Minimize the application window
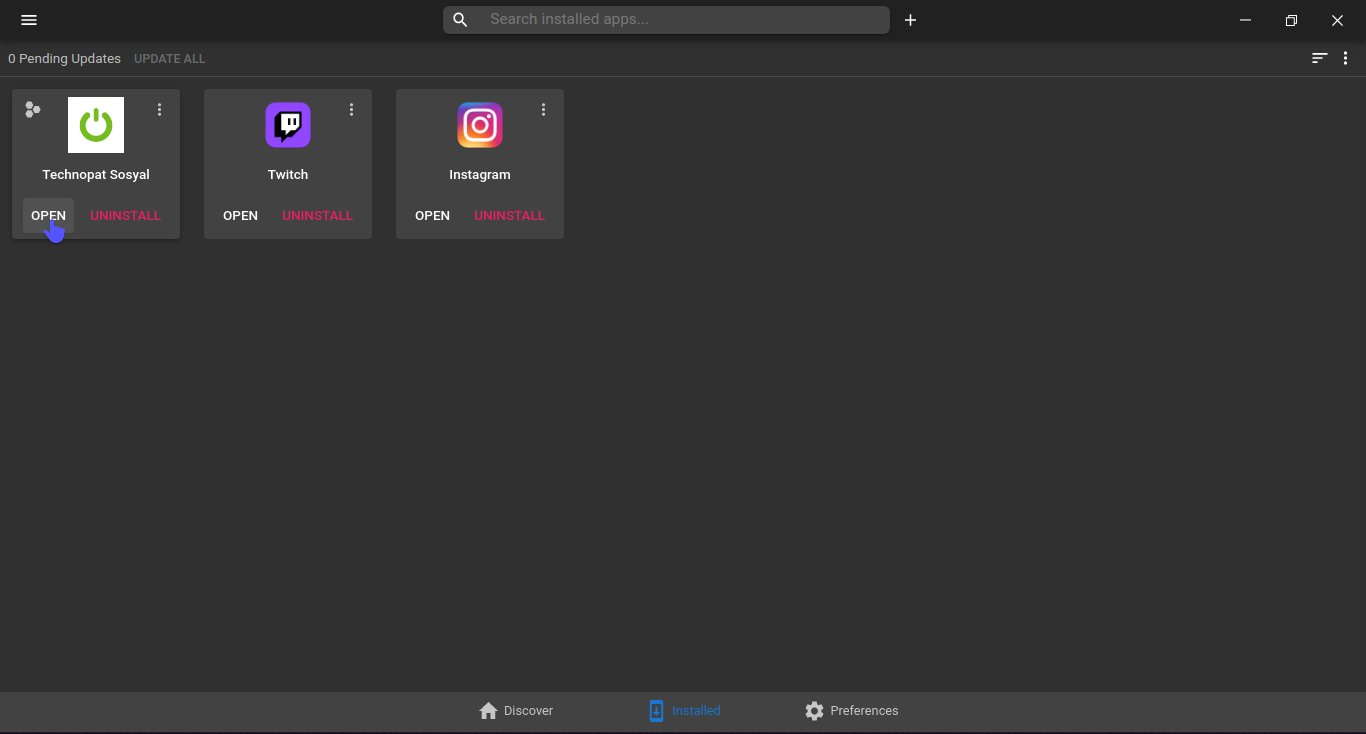1366x734 pixels. point(1246,20)
